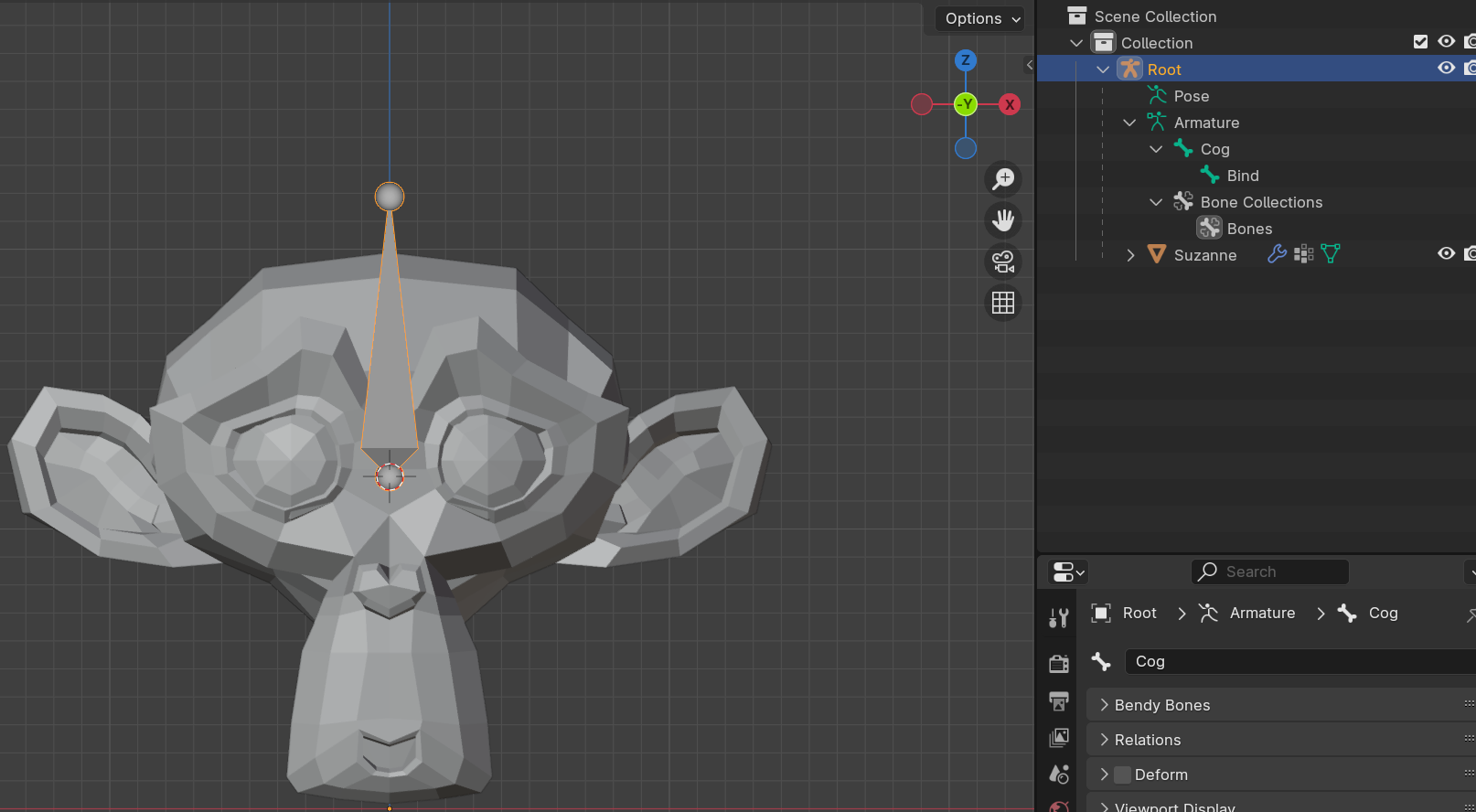The height and width of the screenshot is (812, 1476).
Task: Click Suzanne's blue modifier wrench icon
Action: coord(1277,254)
